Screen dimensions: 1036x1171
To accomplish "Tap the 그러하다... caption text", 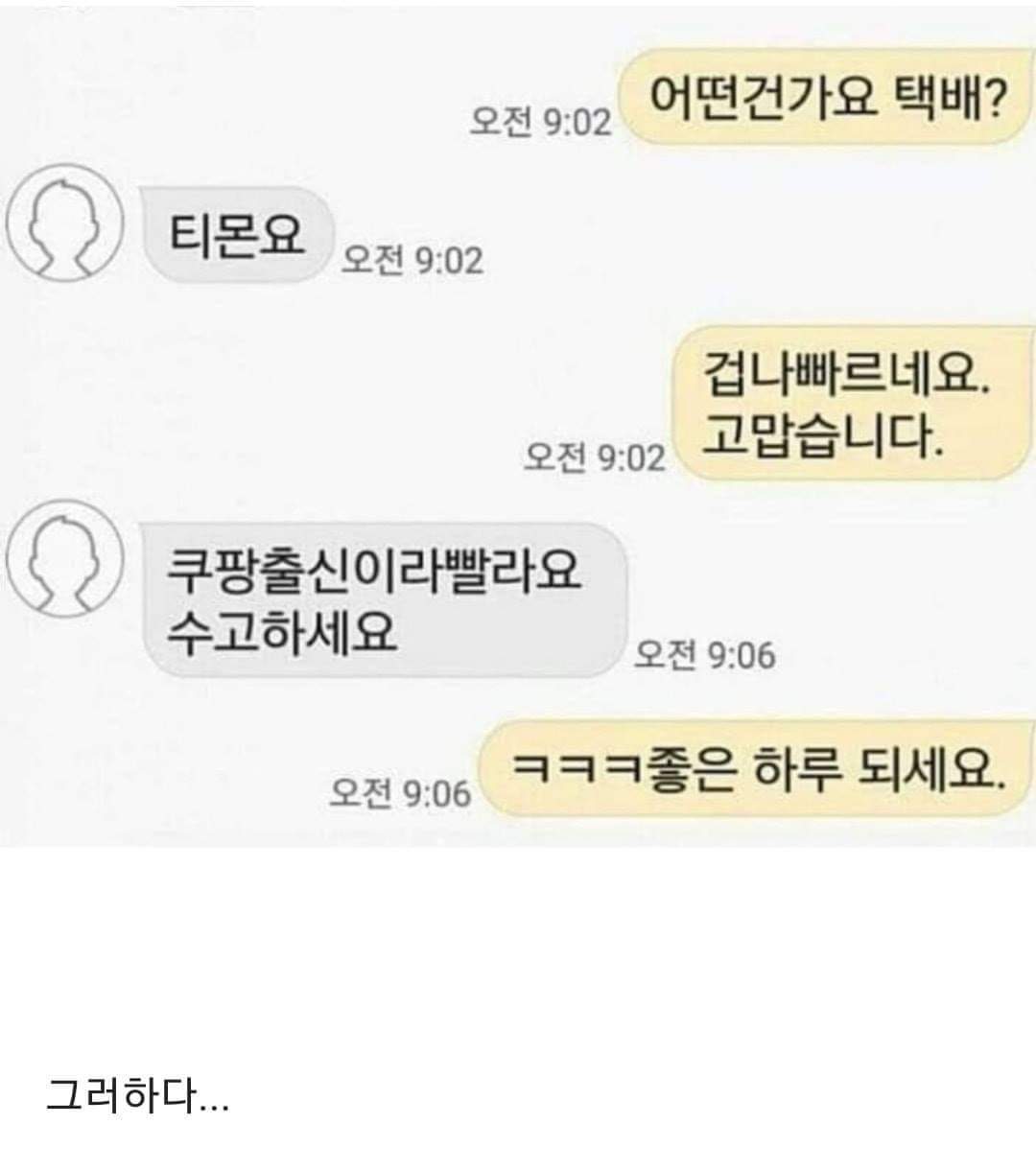I will (x=138, y=1094).
